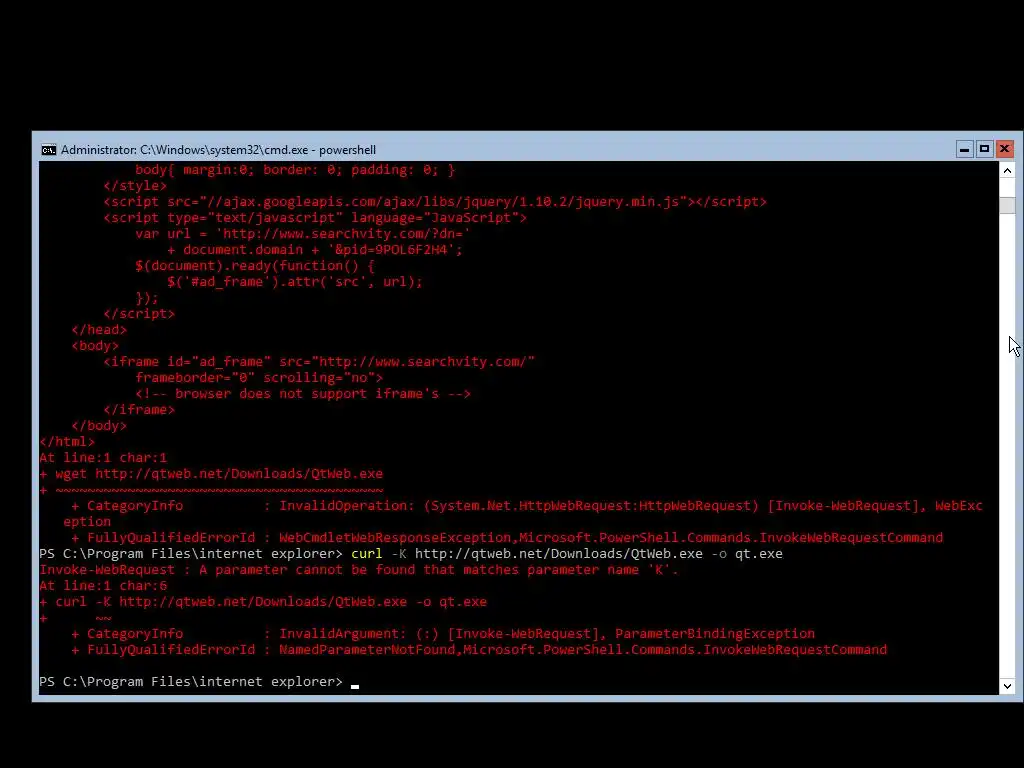The height and width of the screenshot is (768, 1024).
Task: Click the 'InvalidArgument: (:)' CategoryInfo line
Action: click(443, 634)
